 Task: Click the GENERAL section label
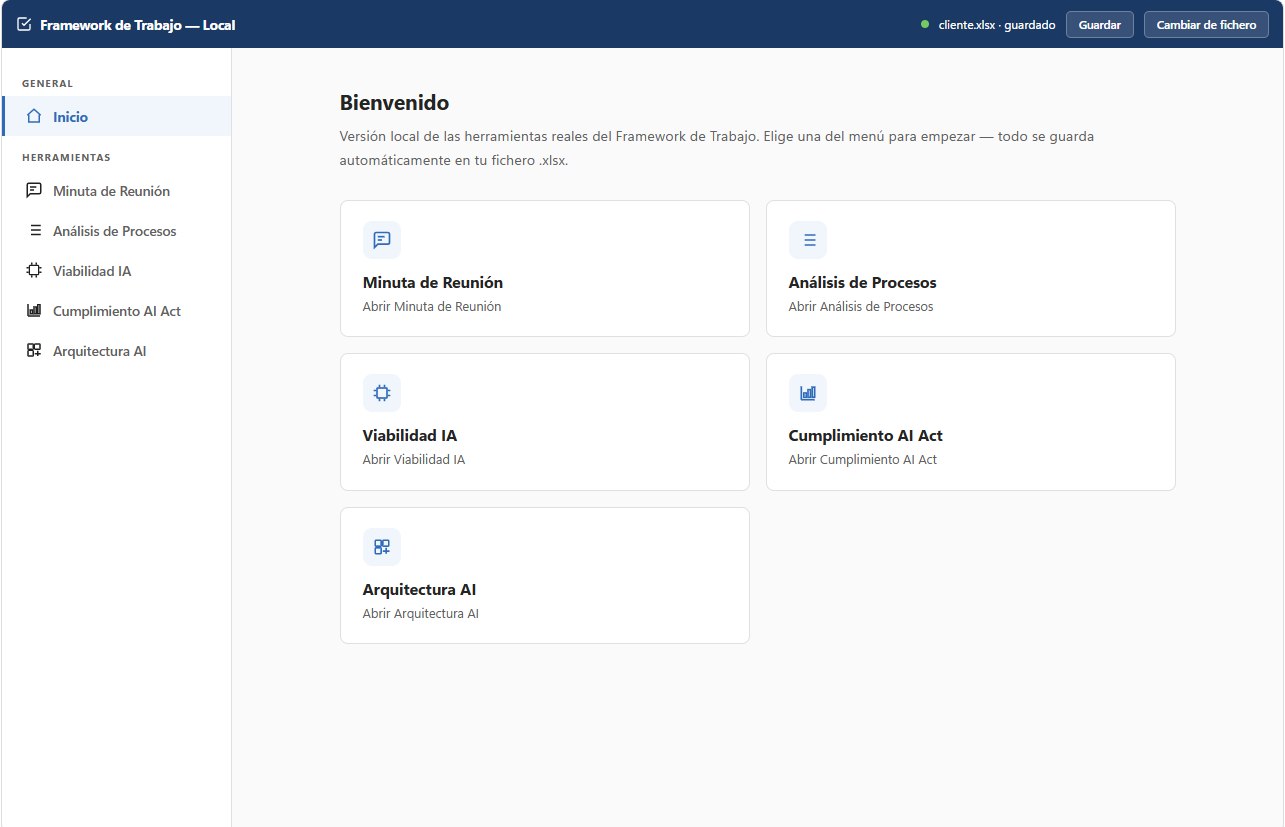(x=48, y=83)
